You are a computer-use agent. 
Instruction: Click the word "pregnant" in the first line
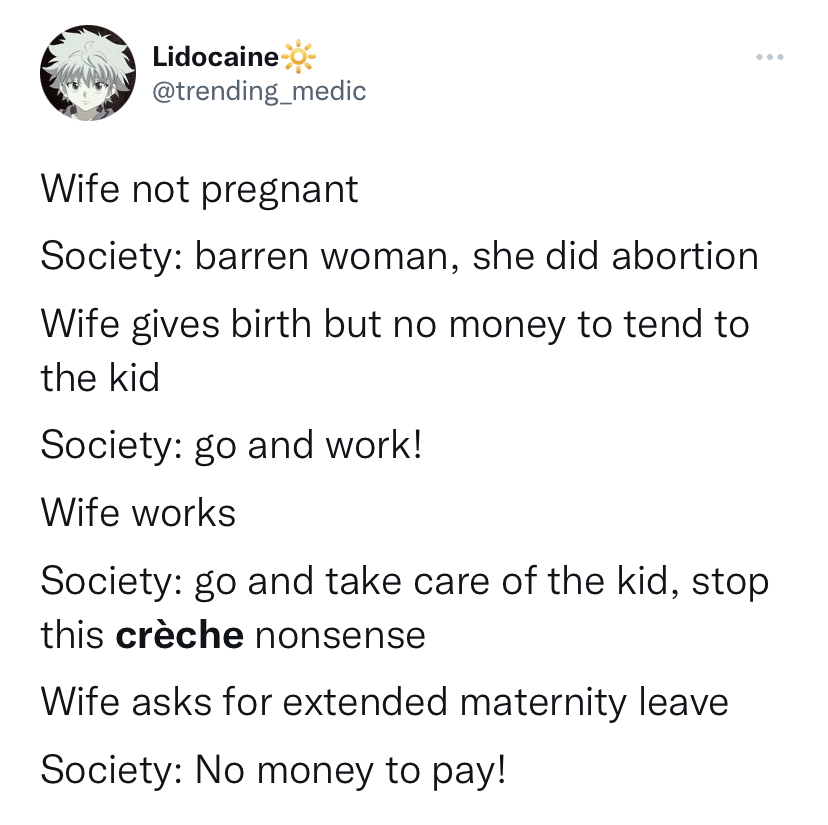(279, 189)
